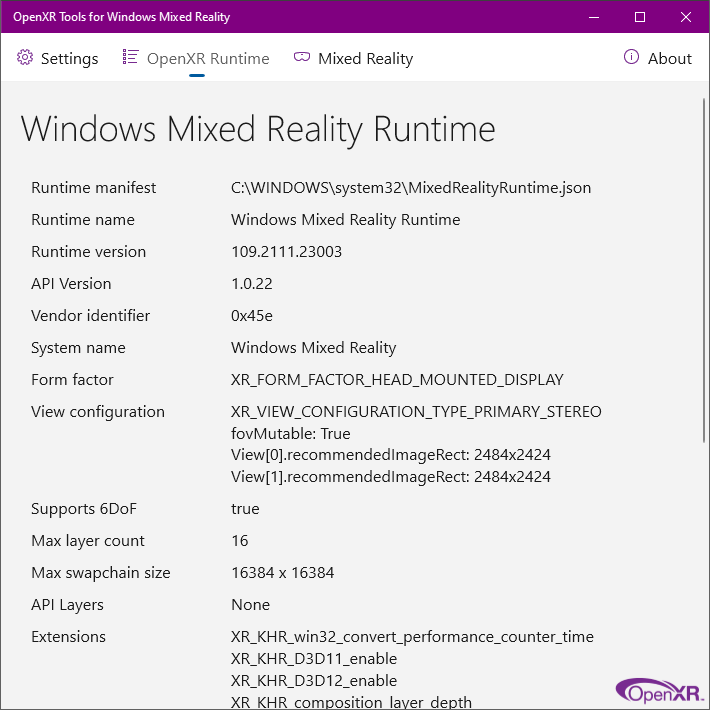Image resolution: width=710 pixels, height=710 pixels.
Task: Click the Settings gear icon
Action: [25, 58]
